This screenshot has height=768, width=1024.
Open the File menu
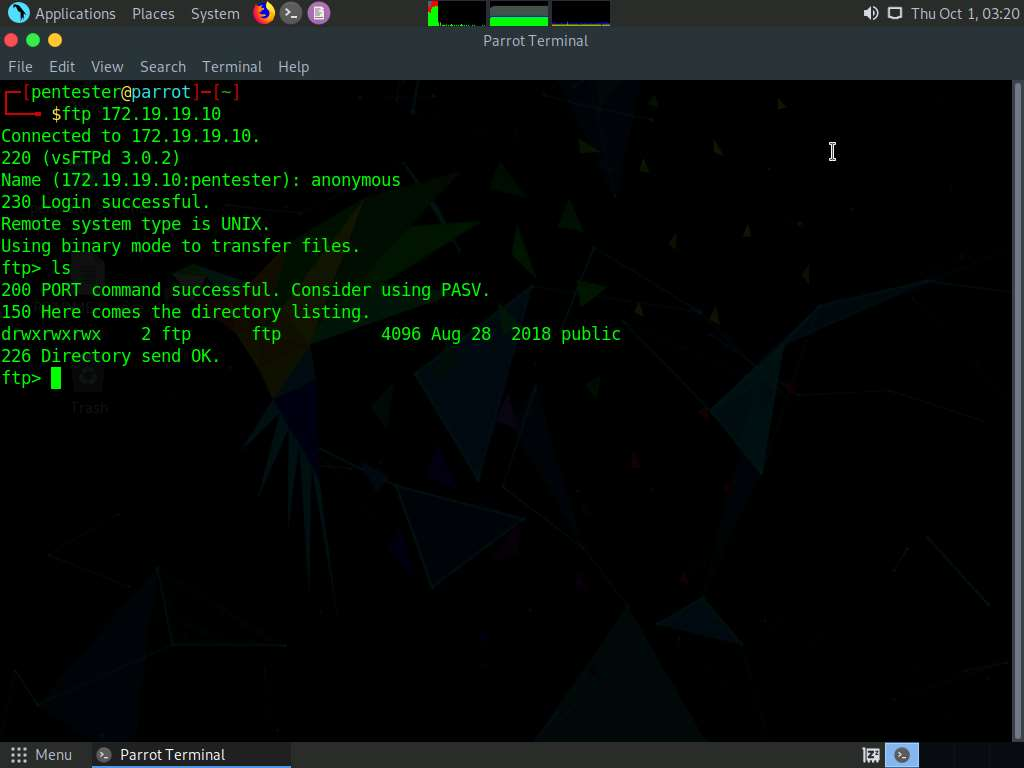click(20, 67)
